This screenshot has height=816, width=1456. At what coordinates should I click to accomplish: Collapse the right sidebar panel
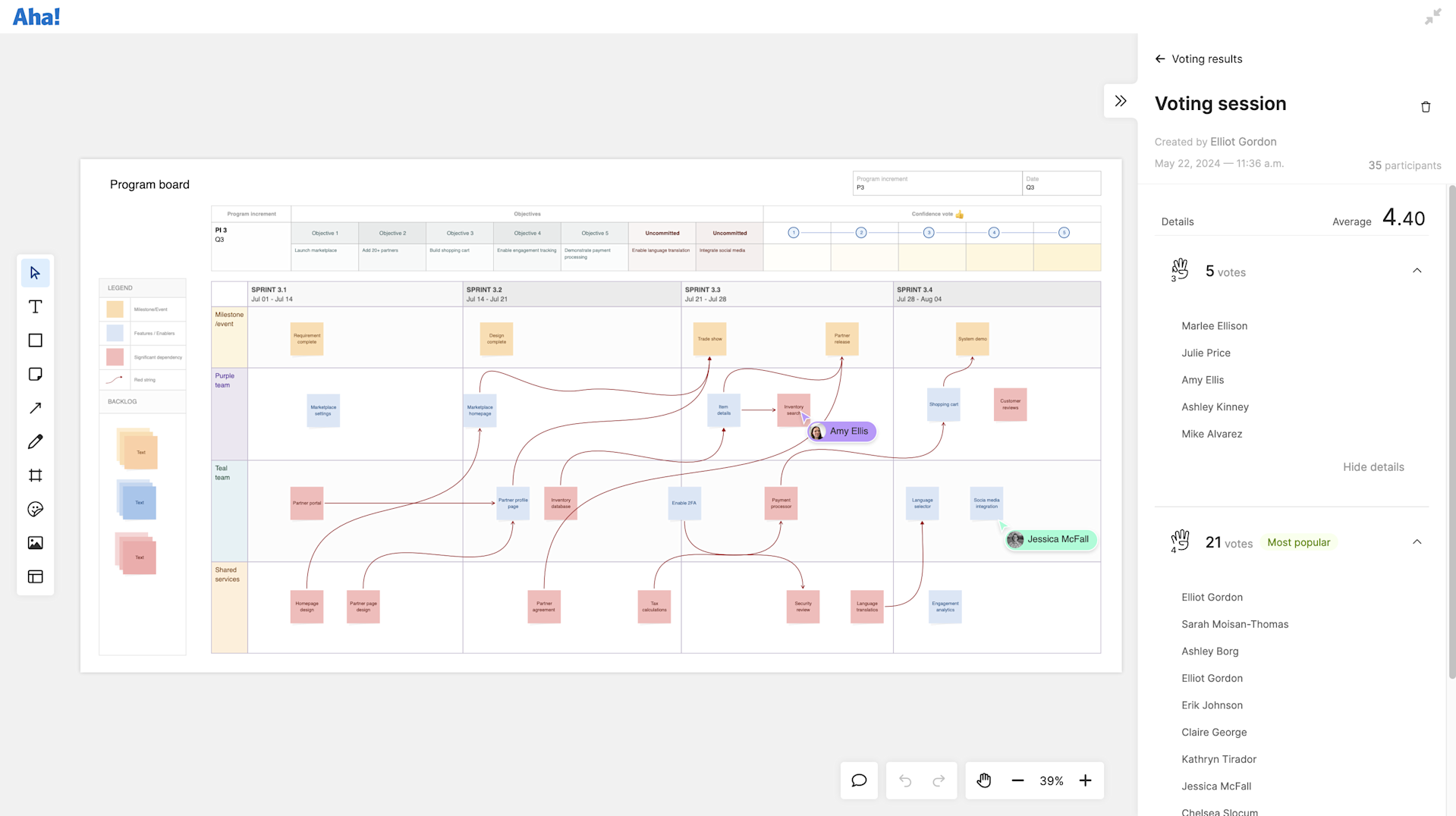1120,99
